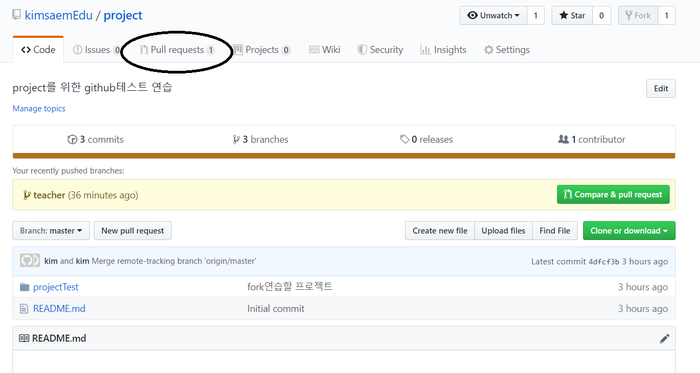Click the star icon on the Star button
This screenshot has height=373, width=700.
click(x=563, y=16)
